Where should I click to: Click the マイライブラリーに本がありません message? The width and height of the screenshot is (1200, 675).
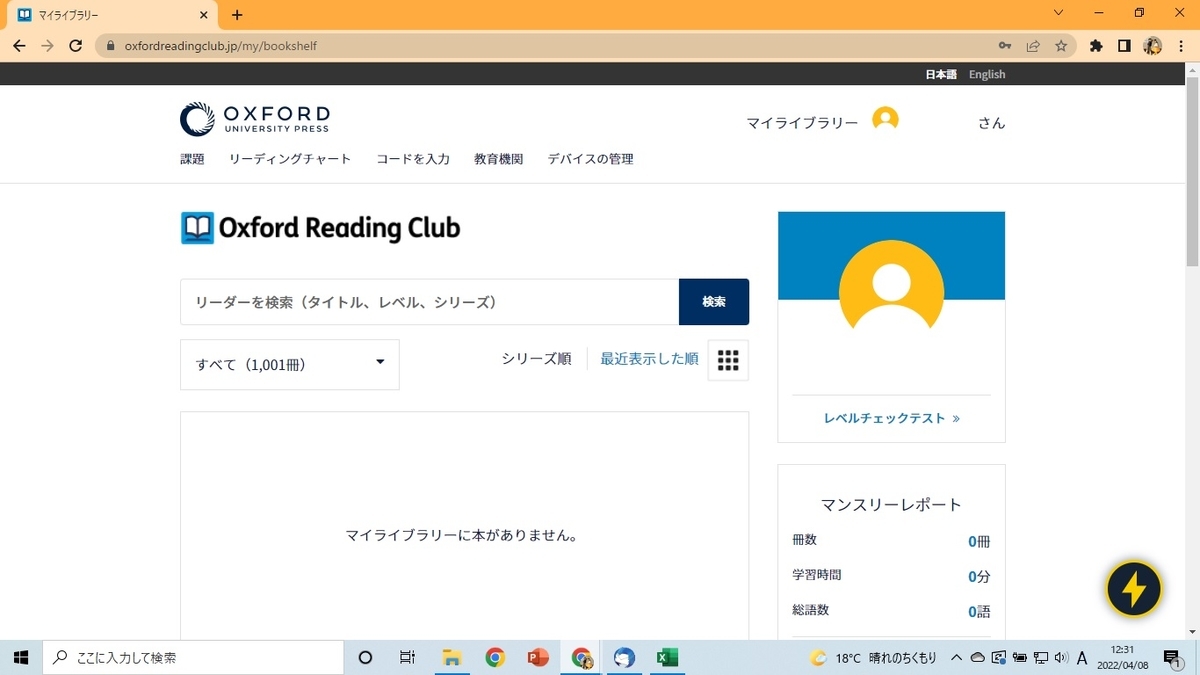462,535
